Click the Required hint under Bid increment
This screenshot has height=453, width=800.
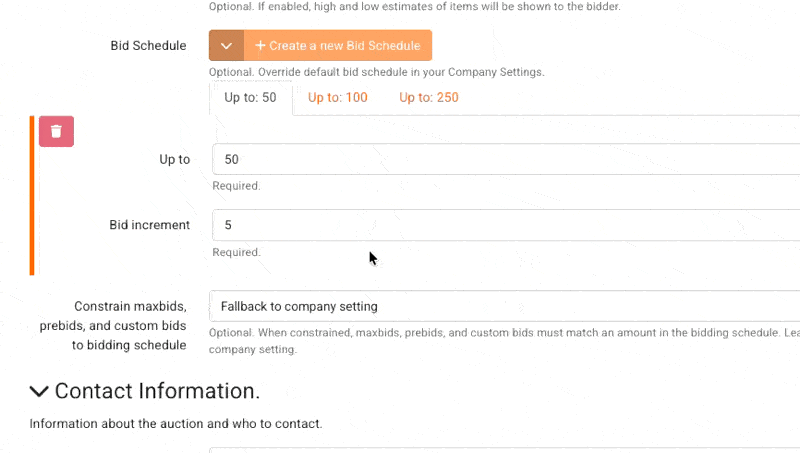[236, 252]
